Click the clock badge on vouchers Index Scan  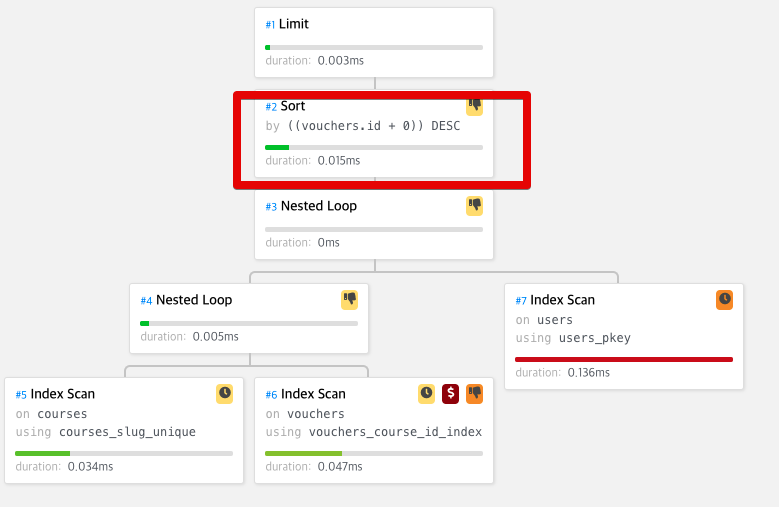coord(426,394)
